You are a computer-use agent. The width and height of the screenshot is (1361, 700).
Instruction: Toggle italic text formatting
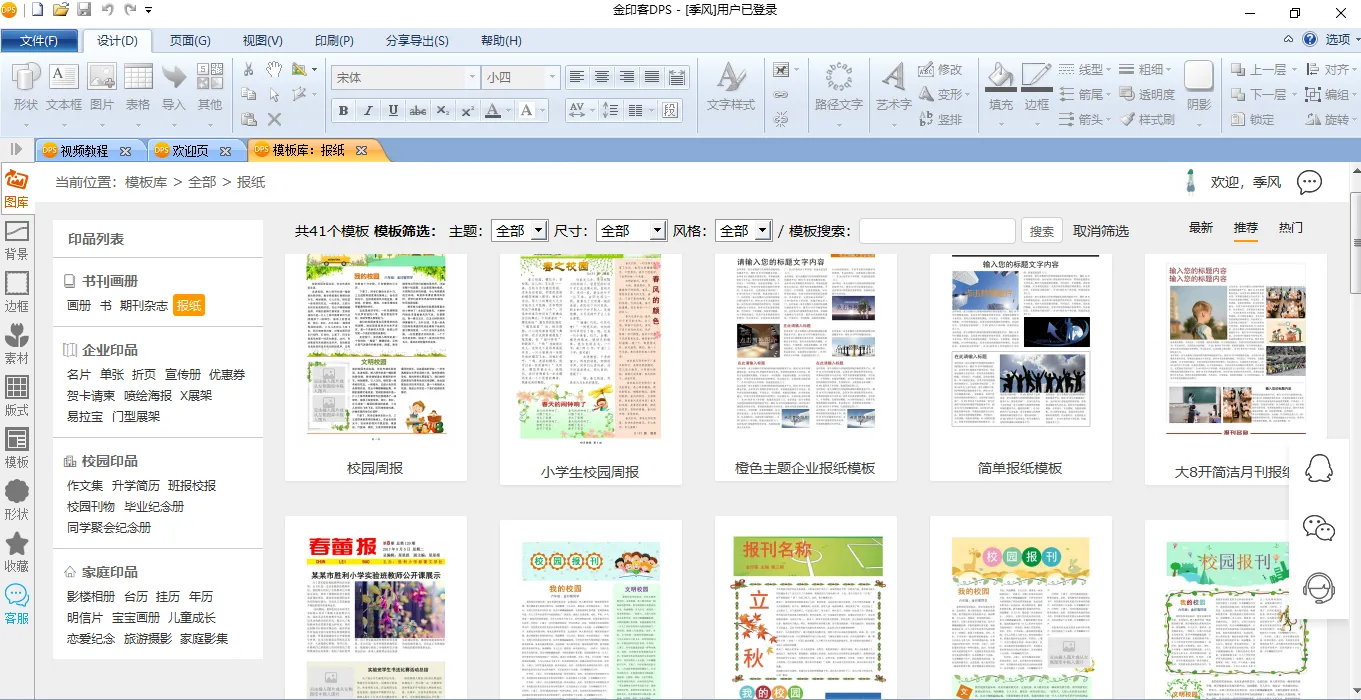368,111
